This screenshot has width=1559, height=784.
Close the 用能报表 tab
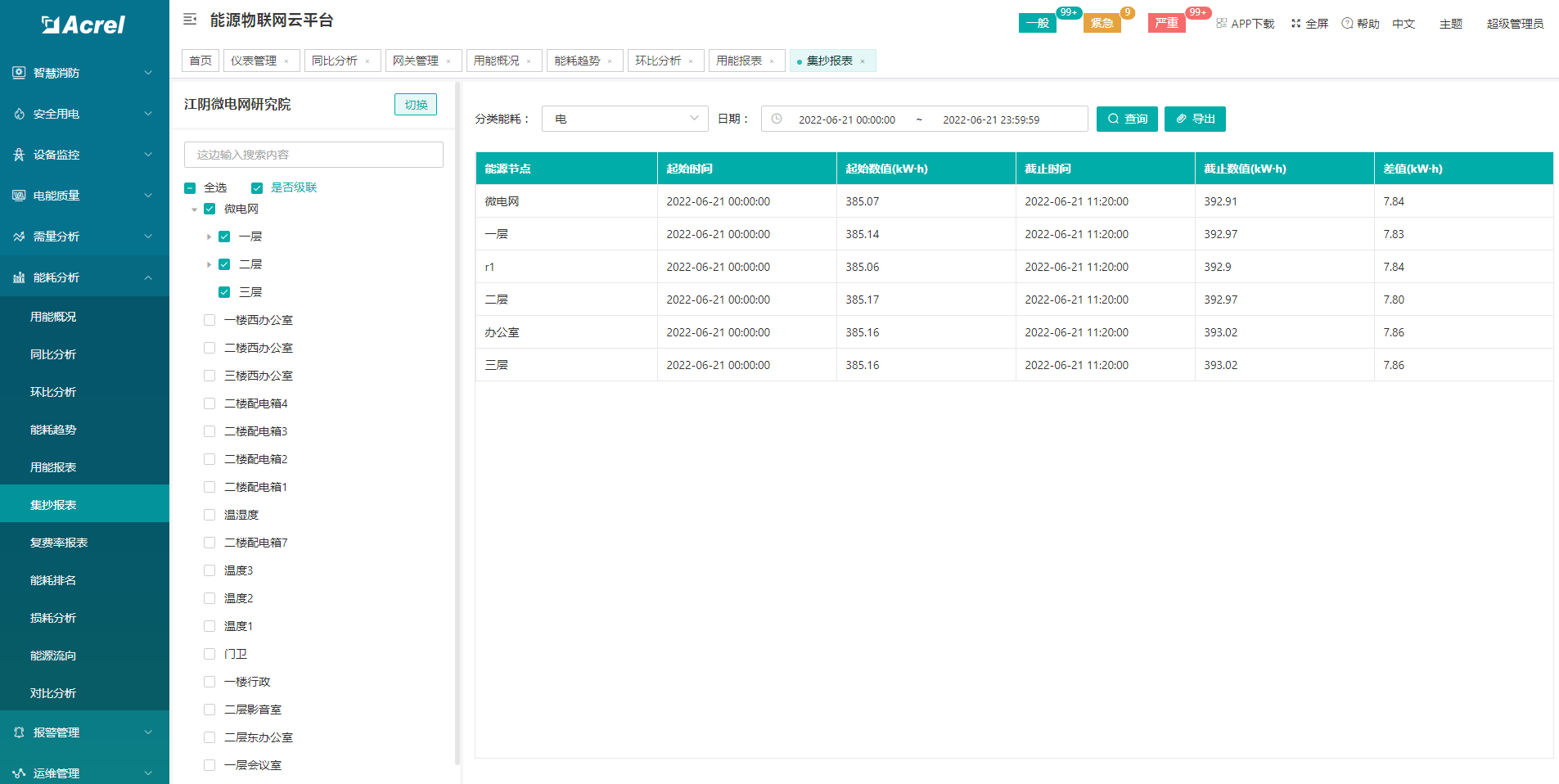point(772,61)
